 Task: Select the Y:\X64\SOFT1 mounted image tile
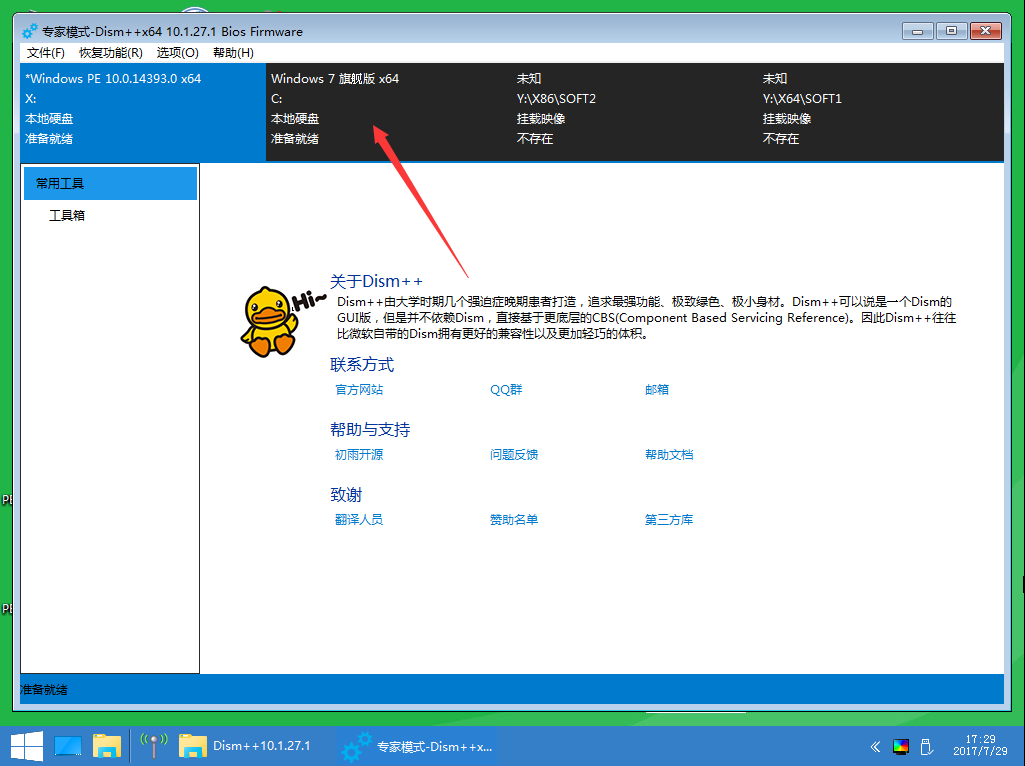(881, 112)
